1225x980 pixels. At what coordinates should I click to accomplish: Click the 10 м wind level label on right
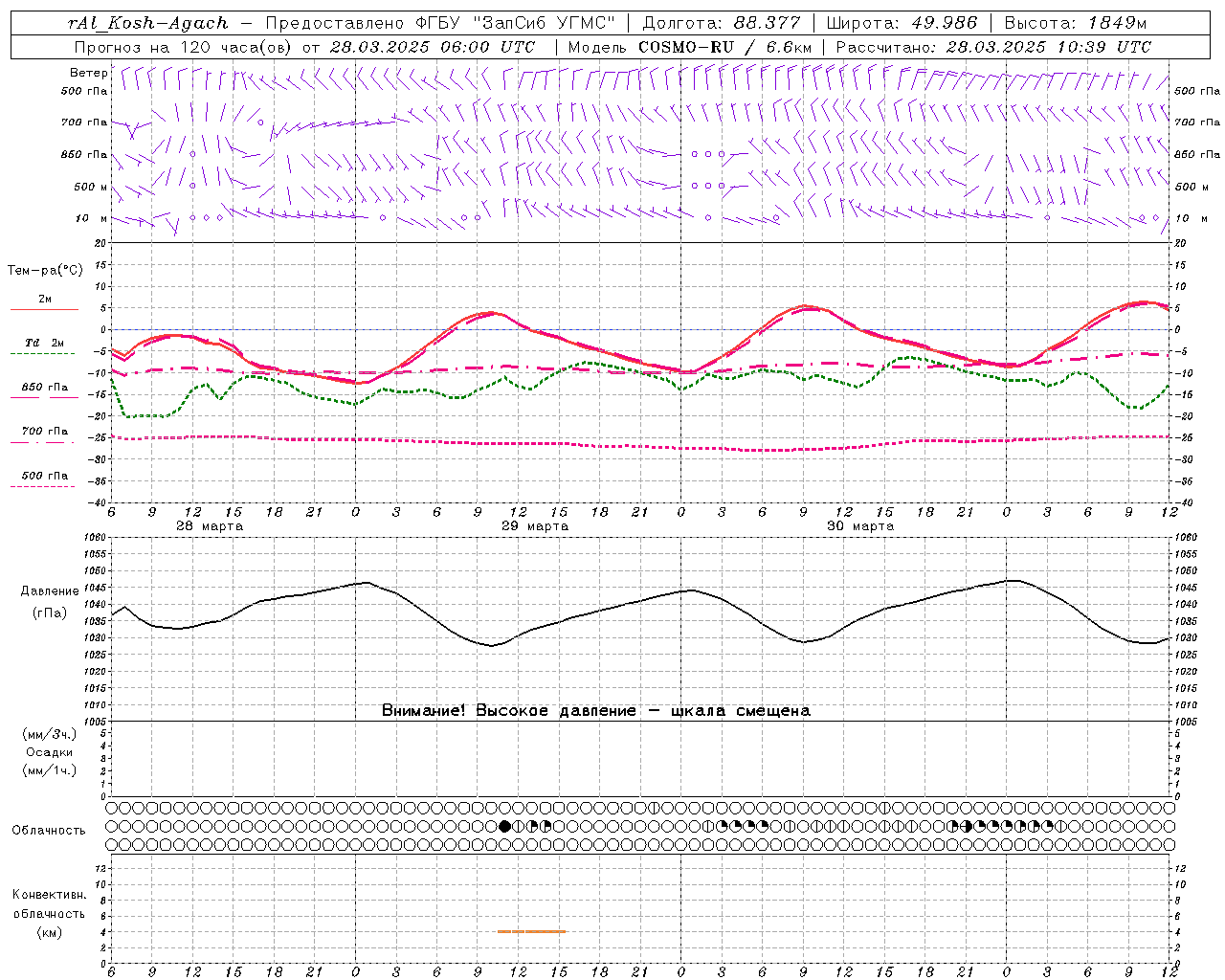(x=1190, y=218)
